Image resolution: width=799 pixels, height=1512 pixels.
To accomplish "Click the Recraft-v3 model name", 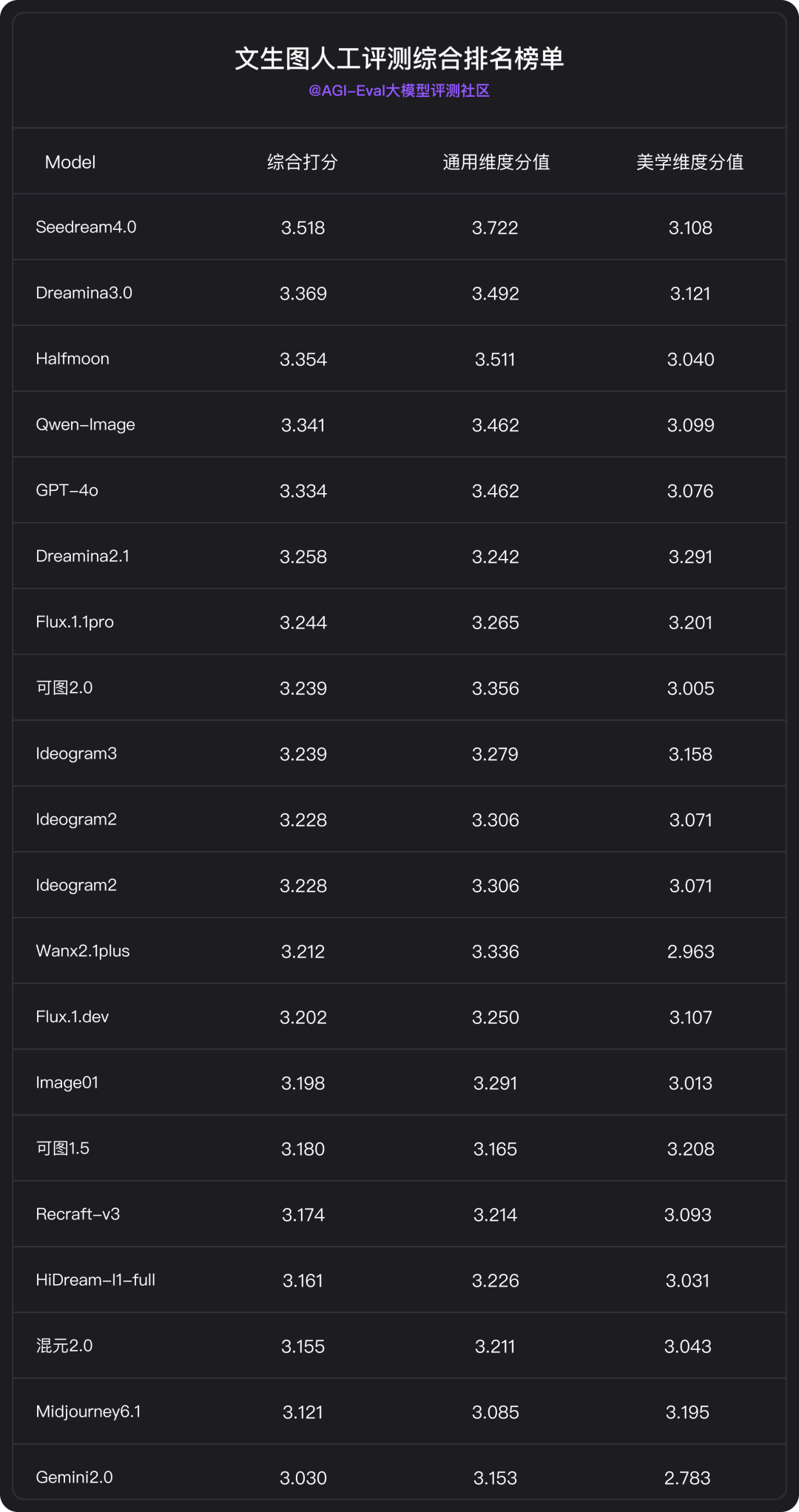I will point(78,1214).
